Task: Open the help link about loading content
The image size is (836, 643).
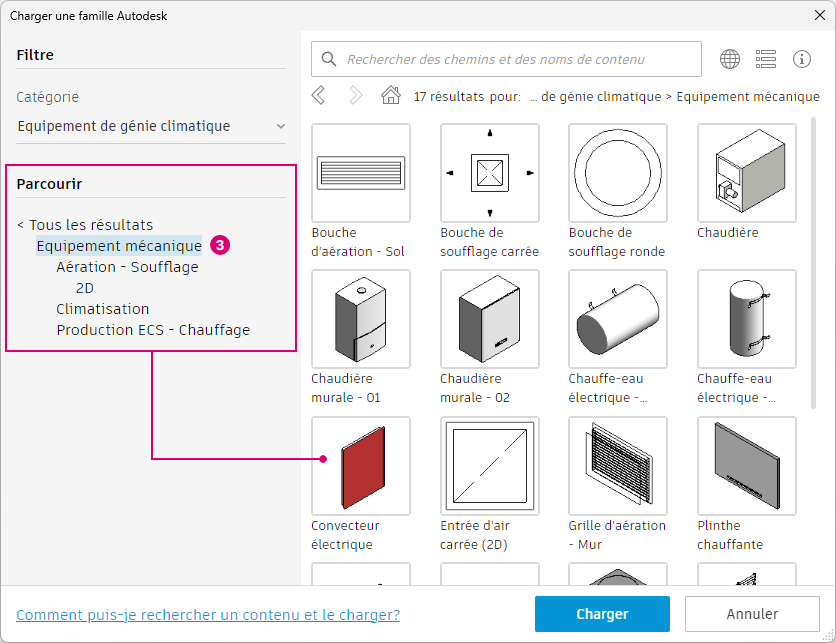Action: [208, 615]
